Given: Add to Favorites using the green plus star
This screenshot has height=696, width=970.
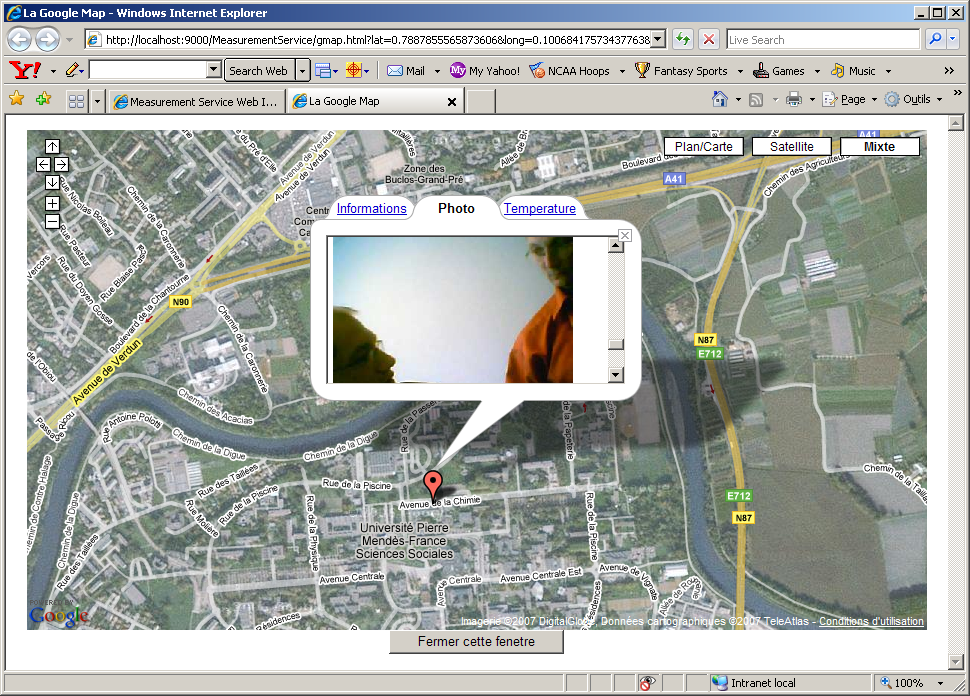Looking at the screenshot, I should click(43, 98).
